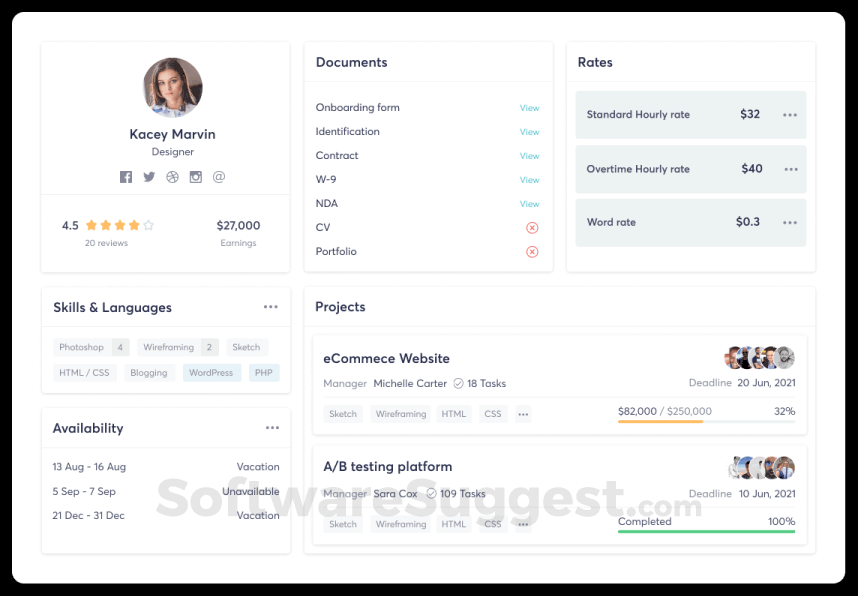Click the Dribbble social icon
This screenshot has width=858, height=596.
(x=172, y=176)
